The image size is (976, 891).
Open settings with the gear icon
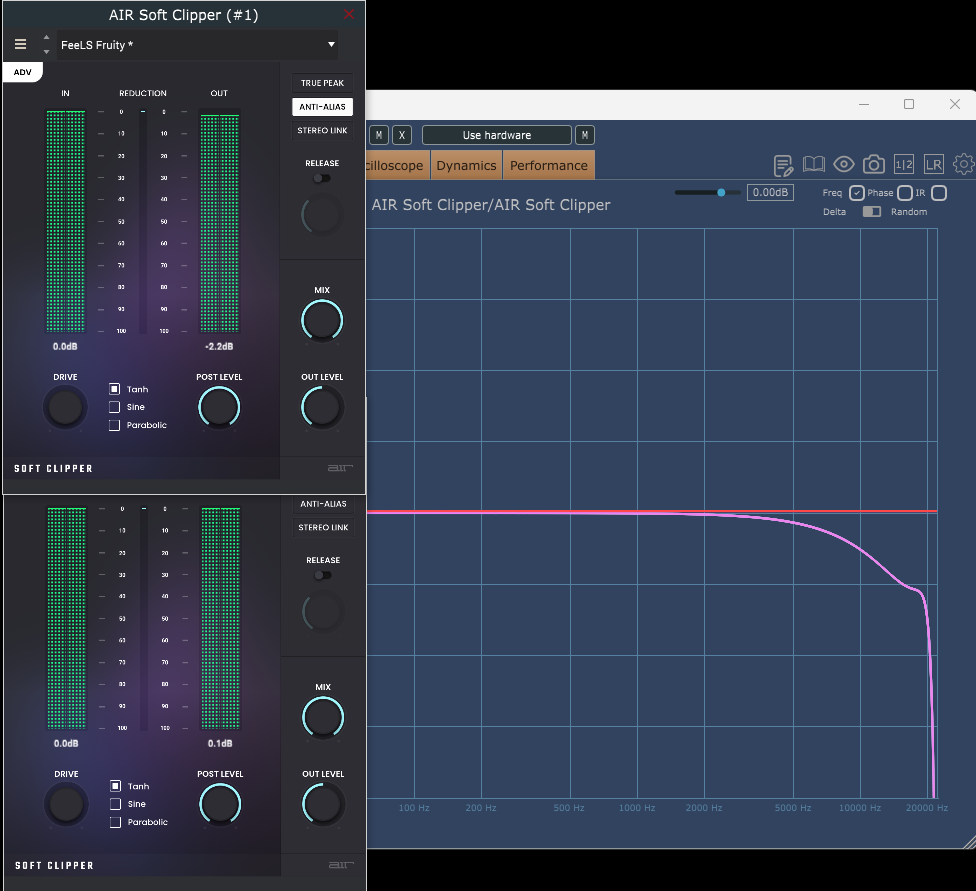(964, 164)
